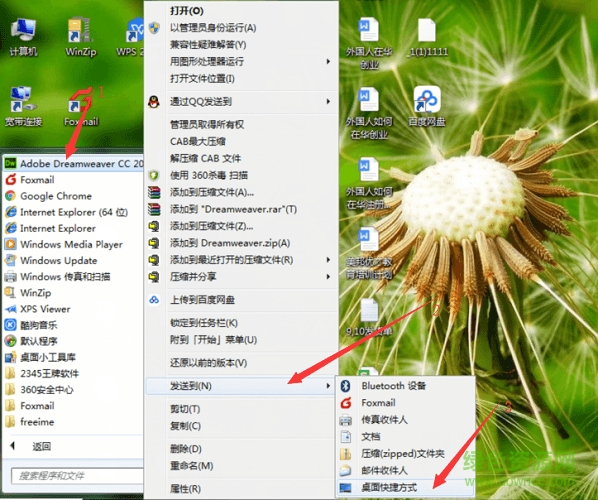Select the 百度网盘 desktop shortcut
Viewport: 598px width, 500px height.
[427, 106]
